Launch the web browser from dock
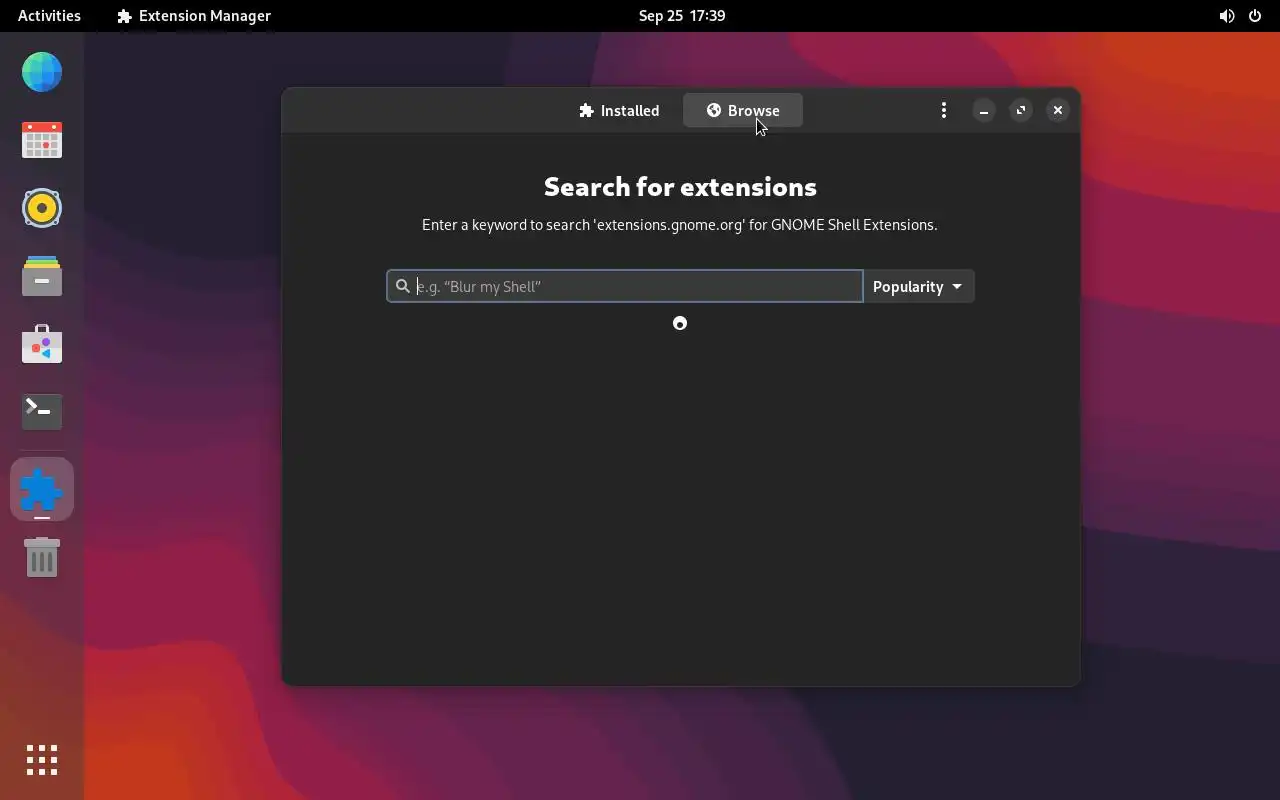The image size is (1280, 800). click(x=42, y=72)
